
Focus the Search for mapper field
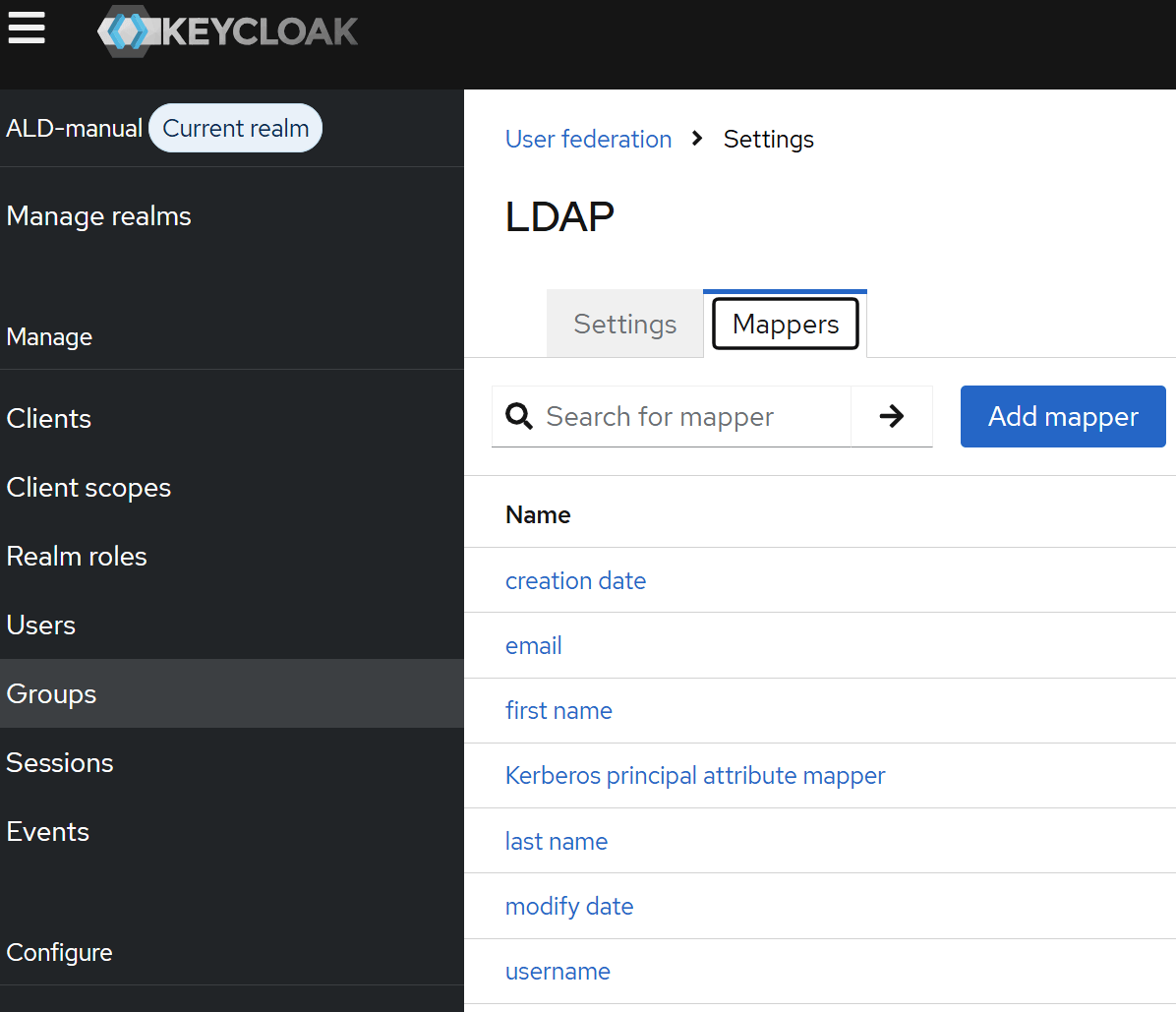pyautogui.click(x=672, y=416)
